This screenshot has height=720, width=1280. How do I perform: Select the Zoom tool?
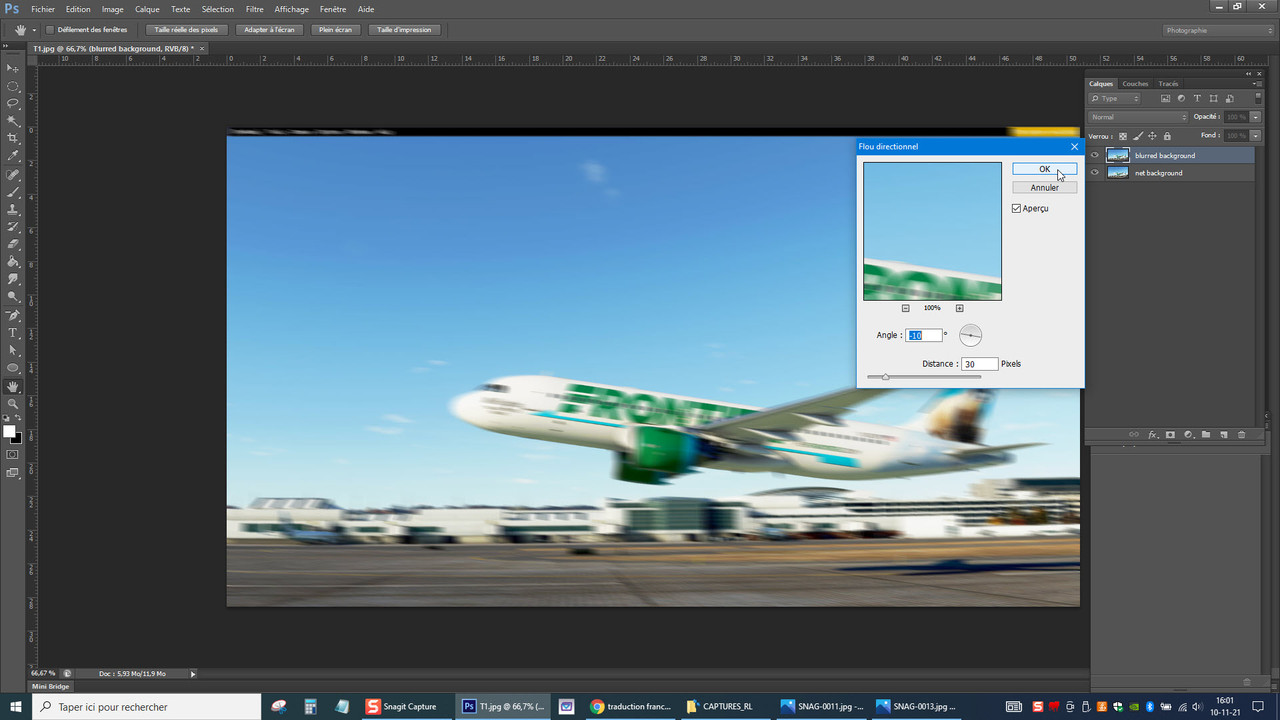pos(13,404)
